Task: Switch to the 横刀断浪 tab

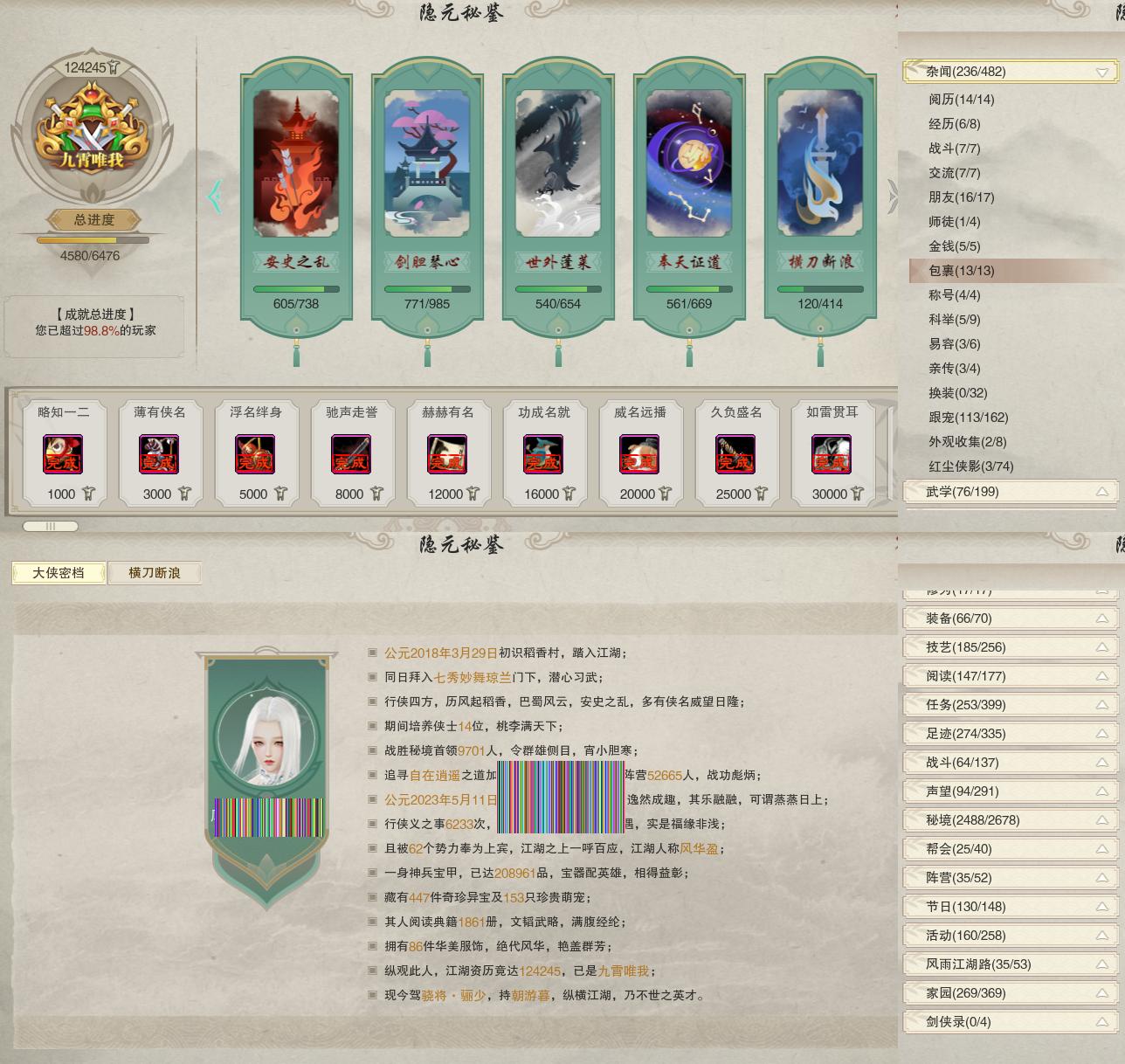Action: point(155,573)
